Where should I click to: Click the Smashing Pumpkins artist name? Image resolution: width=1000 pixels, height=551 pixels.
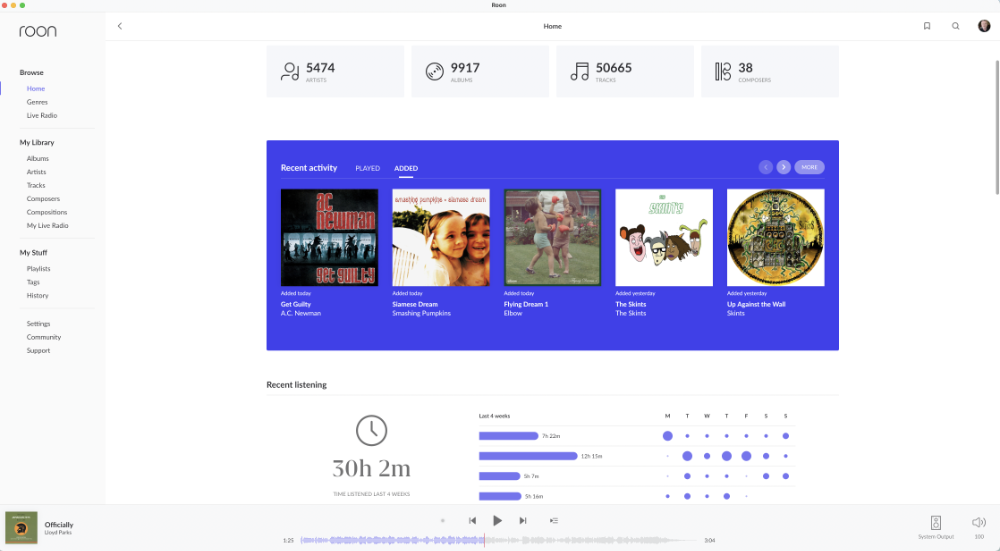coord(422,313)
